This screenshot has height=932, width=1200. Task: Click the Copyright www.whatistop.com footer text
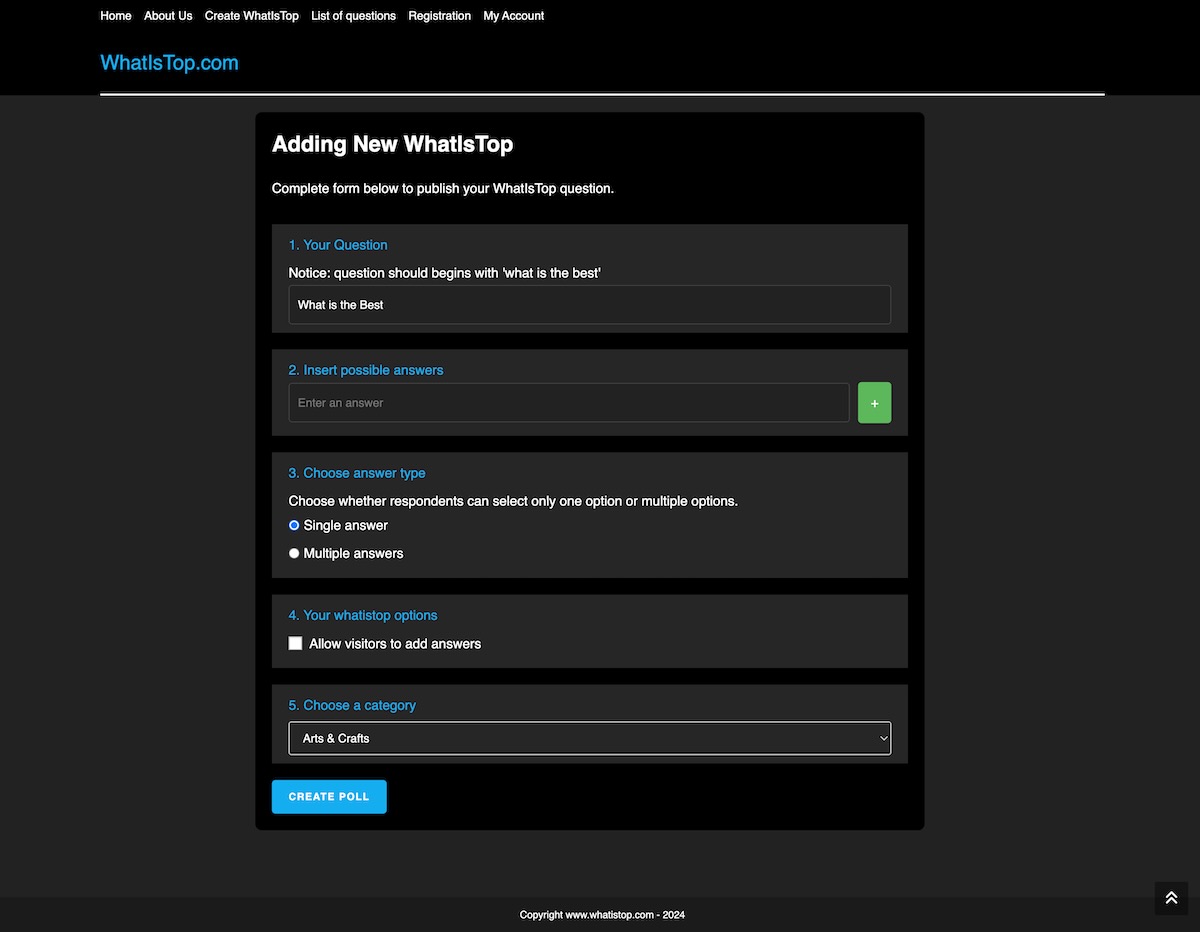(x=601, y=915)
